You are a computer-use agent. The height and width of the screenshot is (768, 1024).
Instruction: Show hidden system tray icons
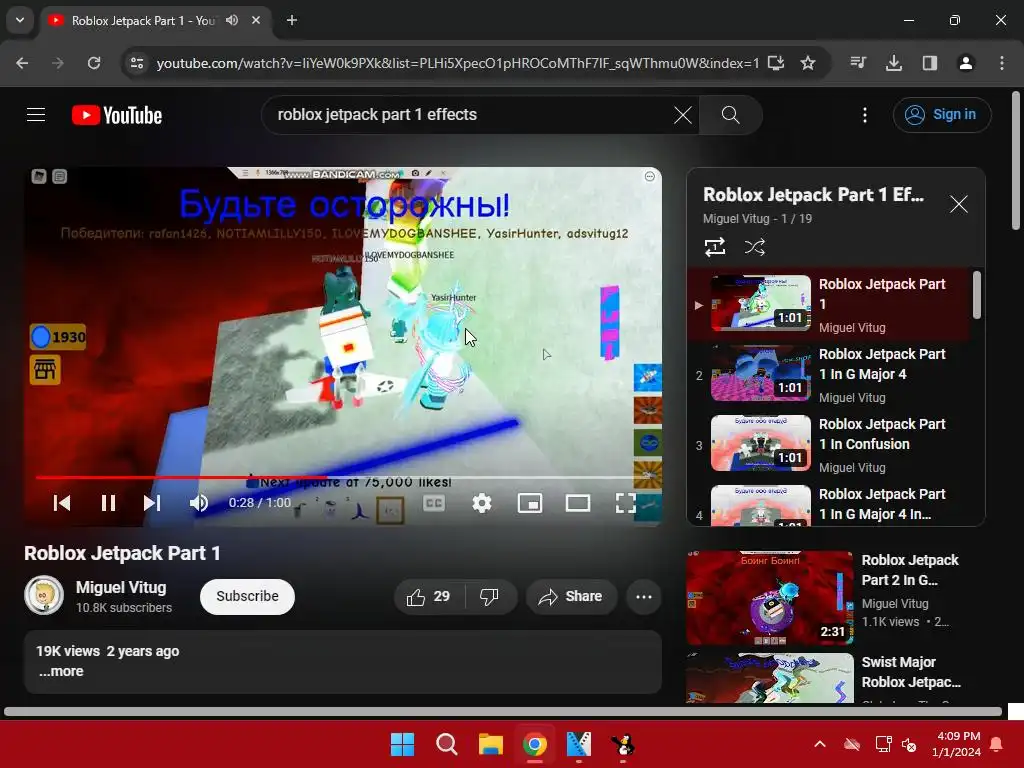[x=820, y=744]
